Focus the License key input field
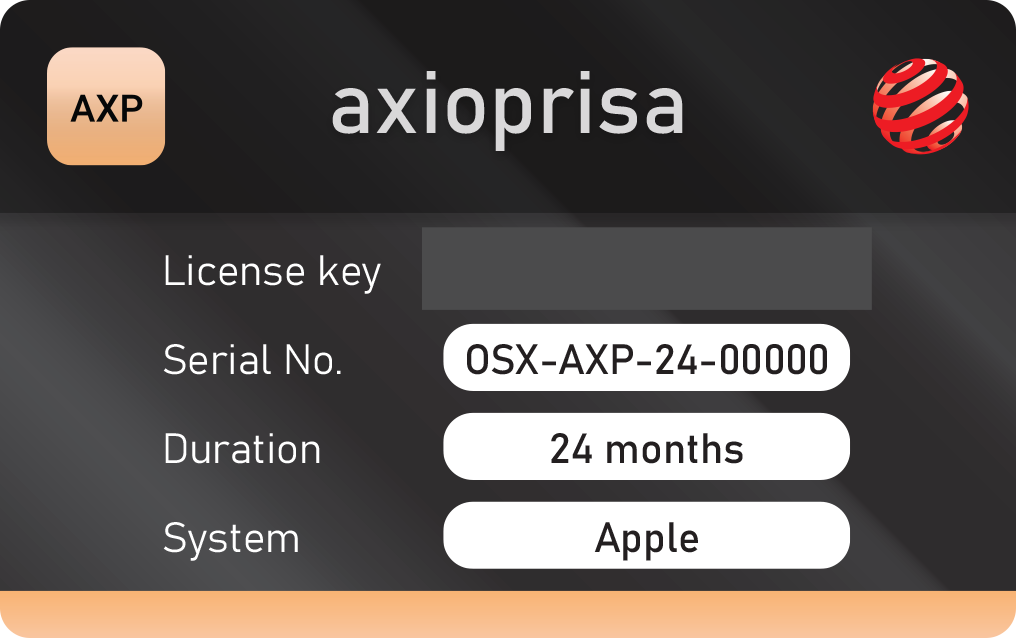 647,268
